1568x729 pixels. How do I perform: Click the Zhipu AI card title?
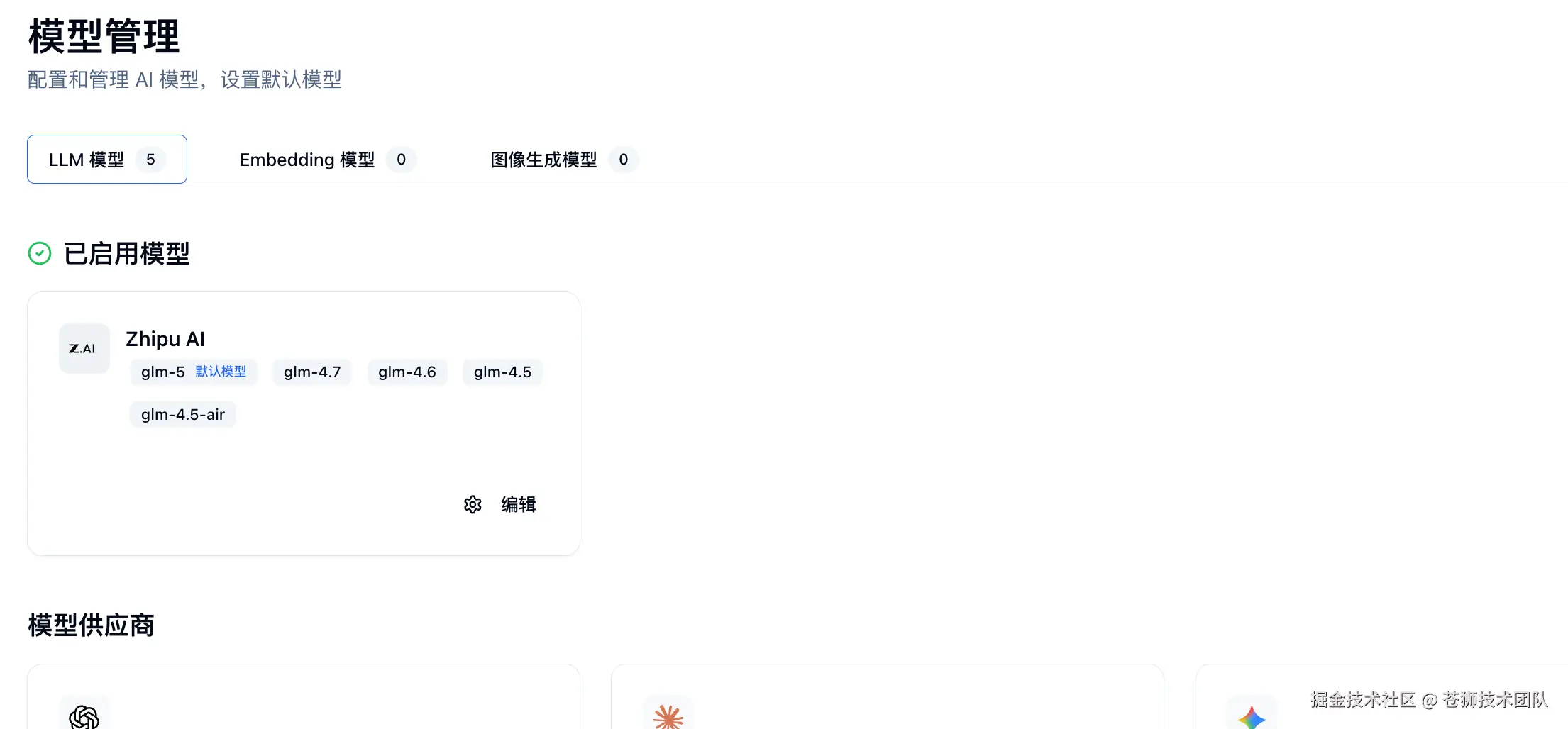pos(165,339)
